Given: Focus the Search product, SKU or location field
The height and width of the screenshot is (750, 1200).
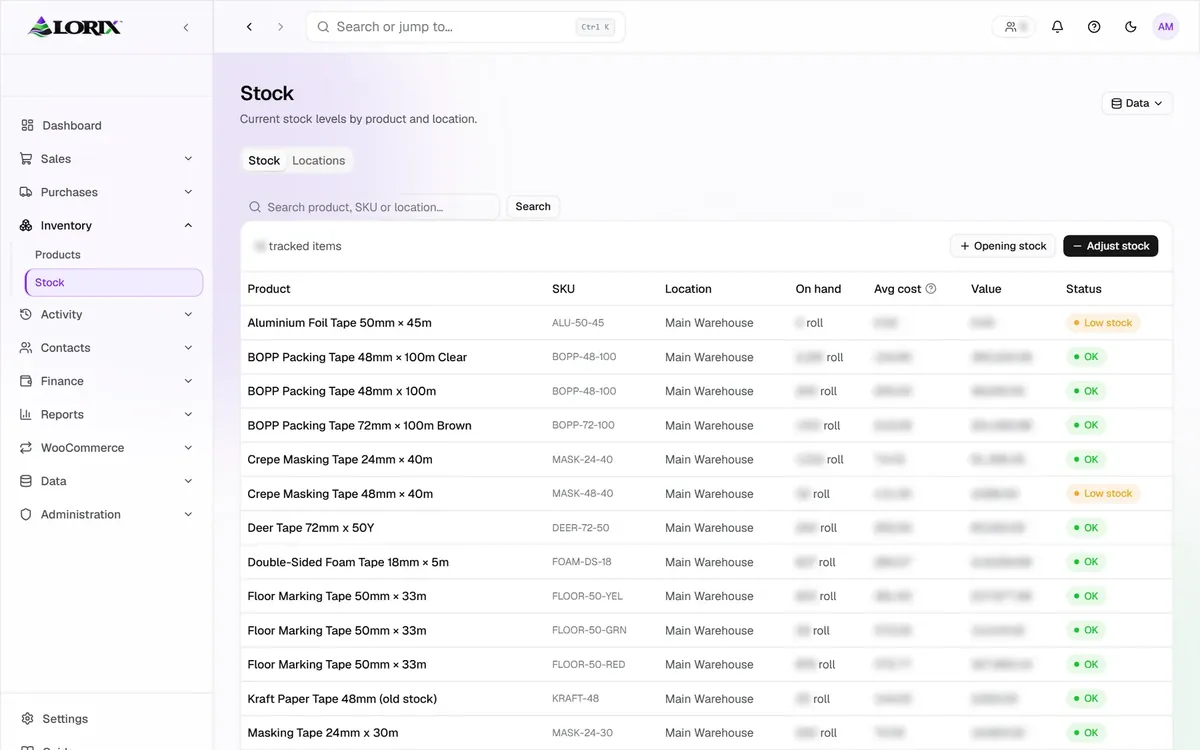Looking at the screenshot, I should pos(370,207).
